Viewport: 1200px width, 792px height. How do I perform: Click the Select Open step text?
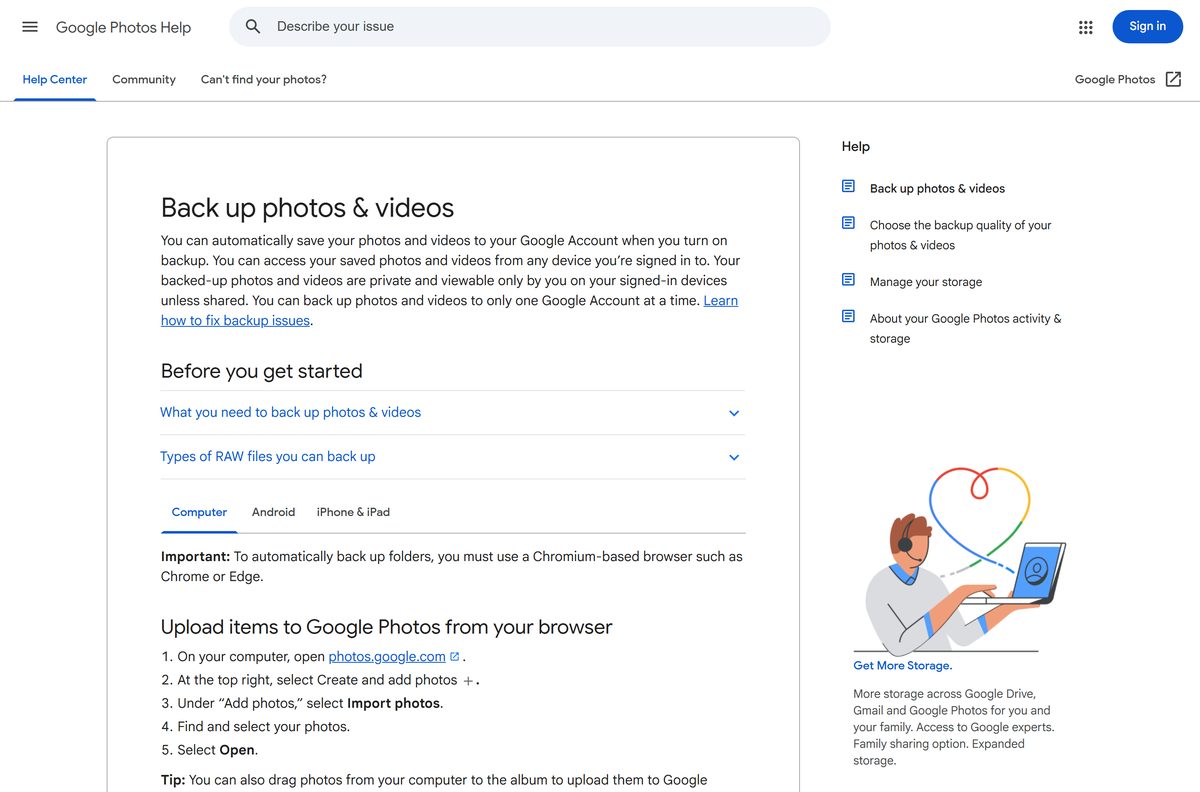(217, 750)
